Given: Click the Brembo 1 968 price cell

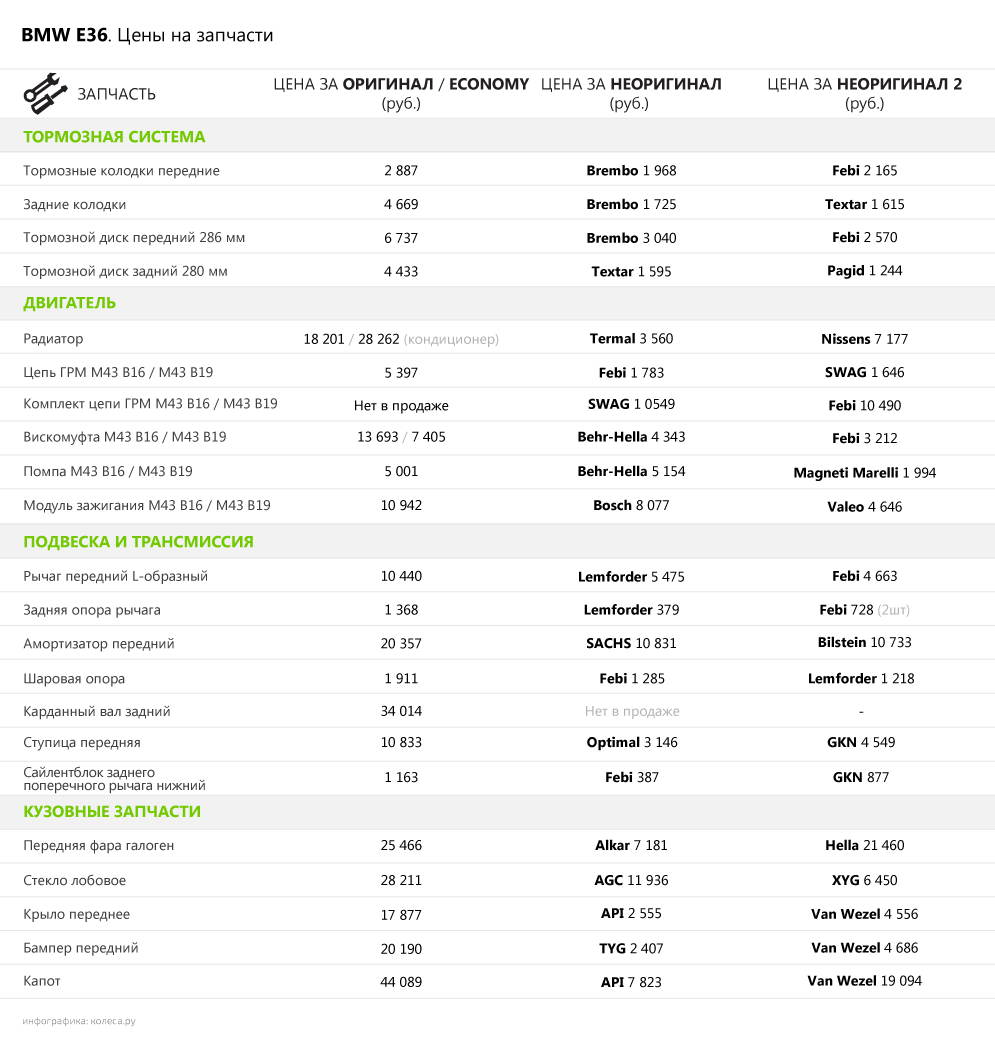Looking at the screenshot, I should pos(631,171).
